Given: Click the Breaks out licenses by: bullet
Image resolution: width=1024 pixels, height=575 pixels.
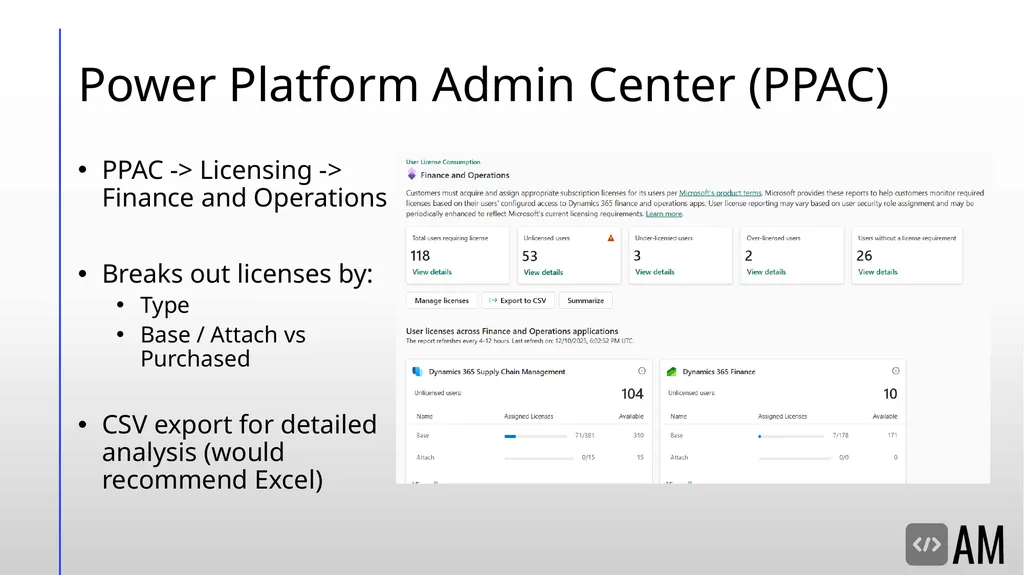Looking at the screenshot, I should coord(237,274).
